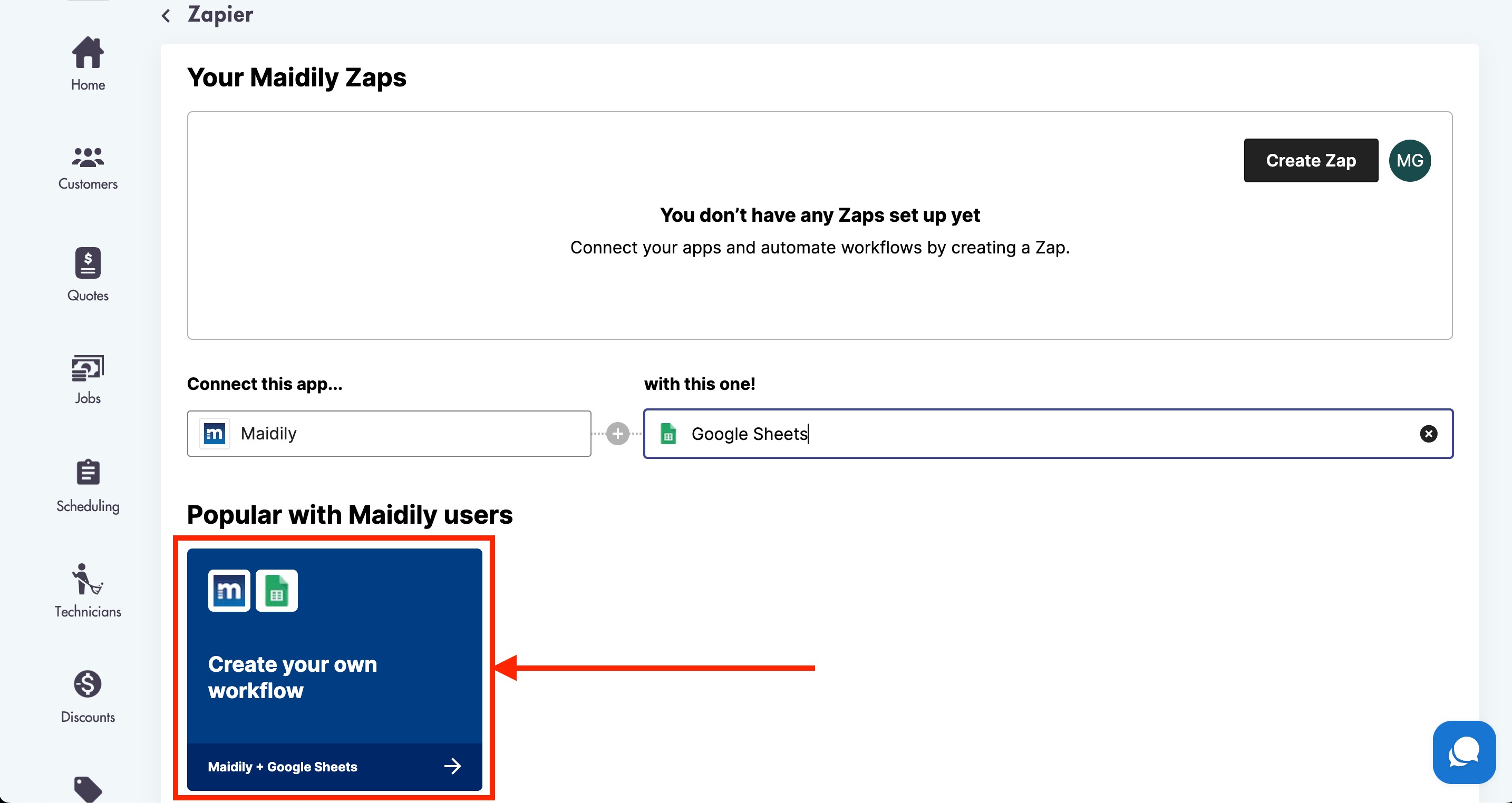Image resolution: width=1512 pixels, height=803 pixels.
Task: Click the Zapier page title
Action: click(220, 15)
